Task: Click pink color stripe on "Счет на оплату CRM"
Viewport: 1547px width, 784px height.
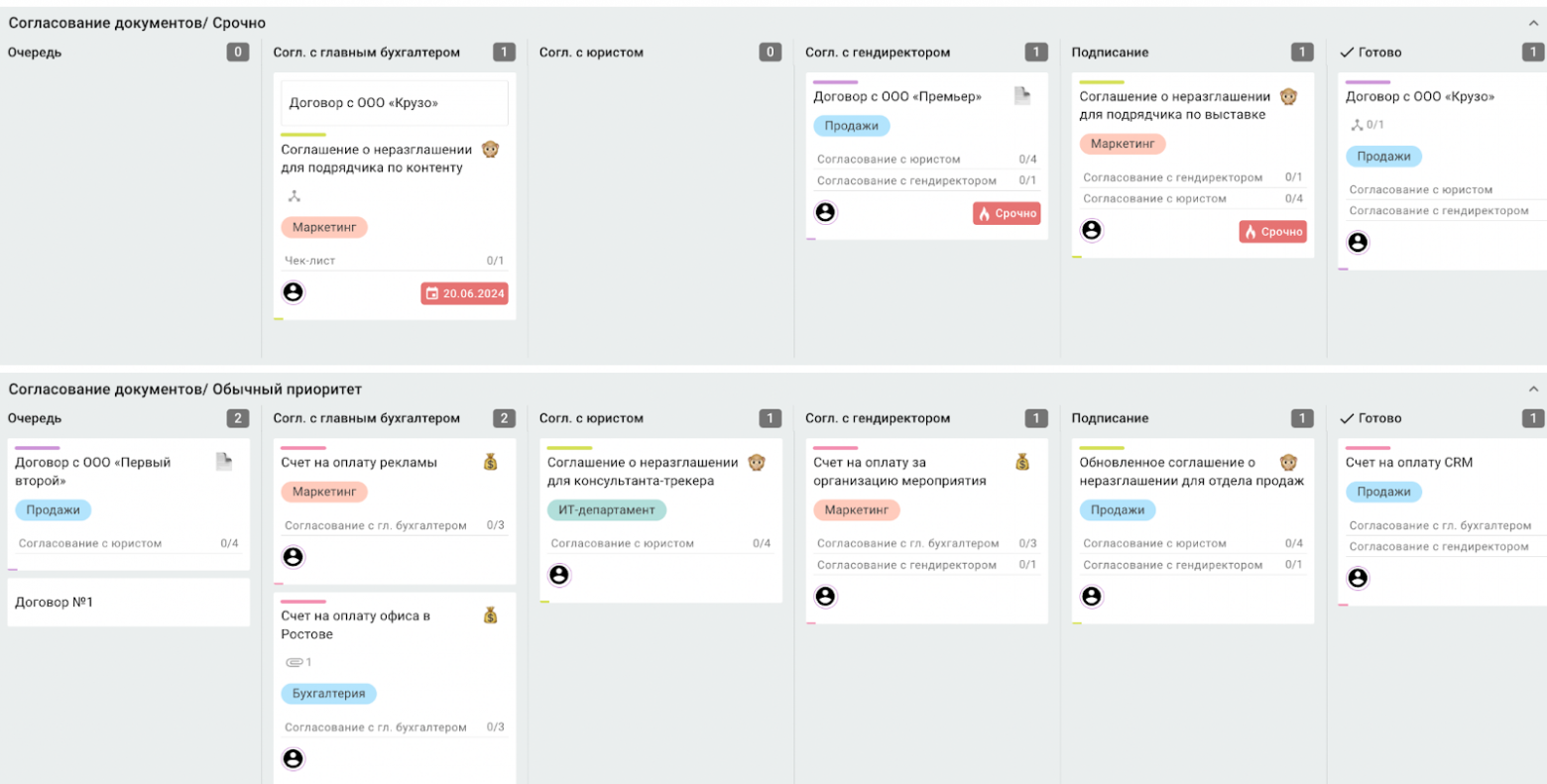Action: pos(1368,448)
